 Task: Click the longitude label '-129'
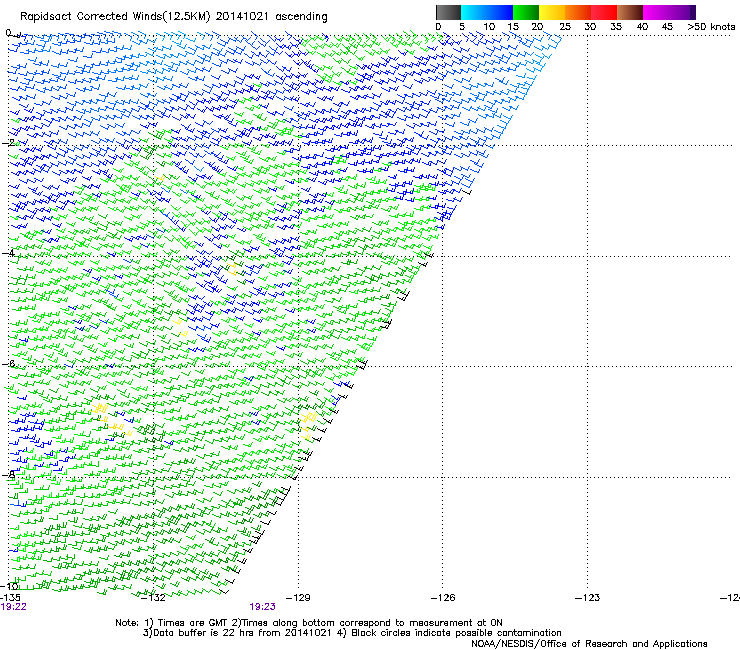[x=298, y=598]
